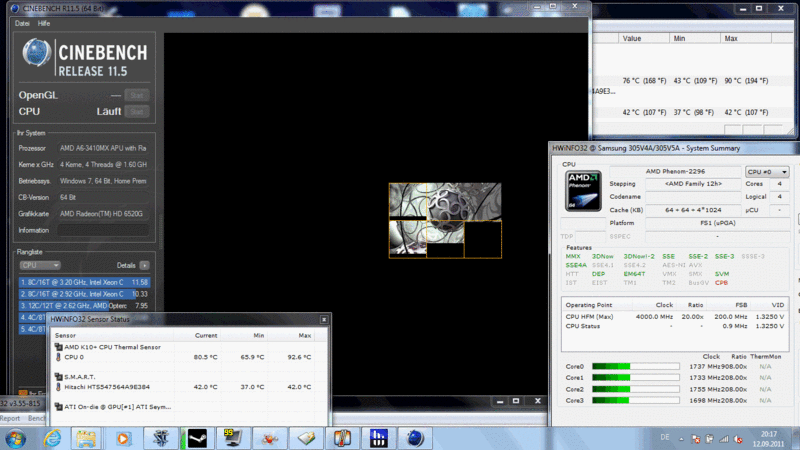Expand ranking Details arrow button

[145, 265]
